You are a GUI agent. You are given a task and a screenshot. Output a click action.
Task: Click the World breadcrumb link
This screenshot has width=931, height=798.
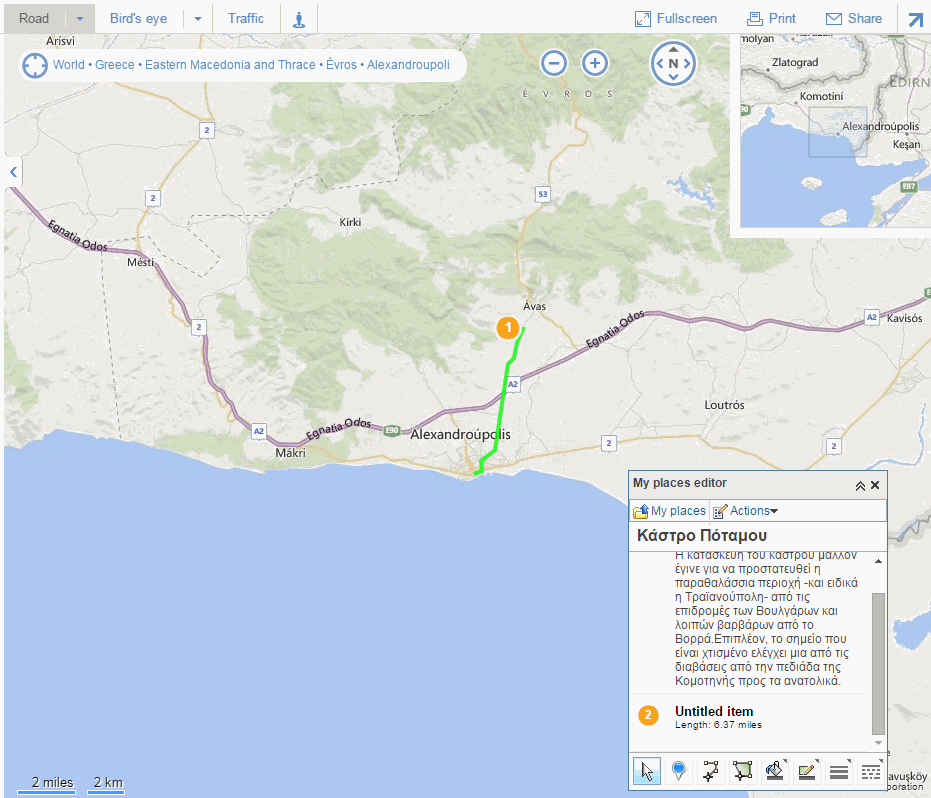(x=69, y=65)
